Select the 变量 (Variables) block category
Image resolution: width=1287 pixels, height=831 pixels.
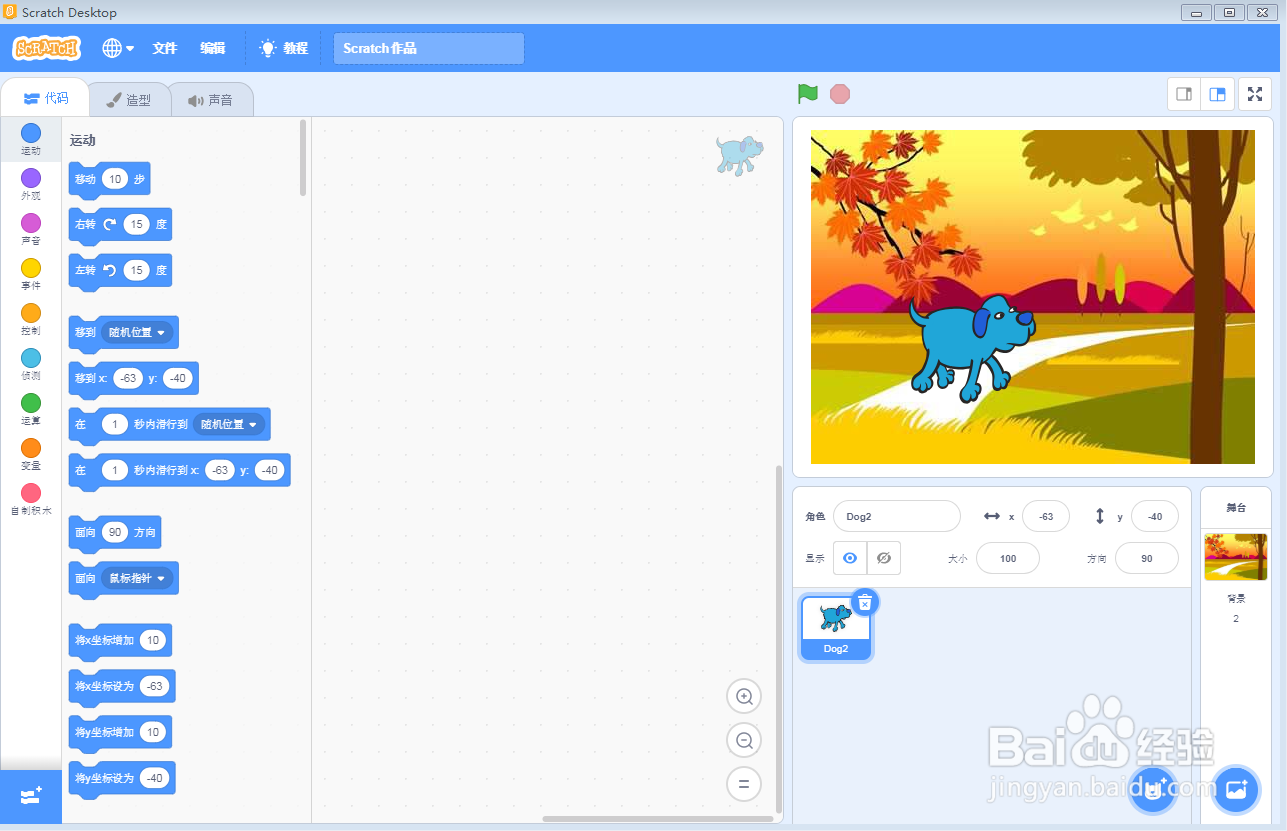point(30,455)
